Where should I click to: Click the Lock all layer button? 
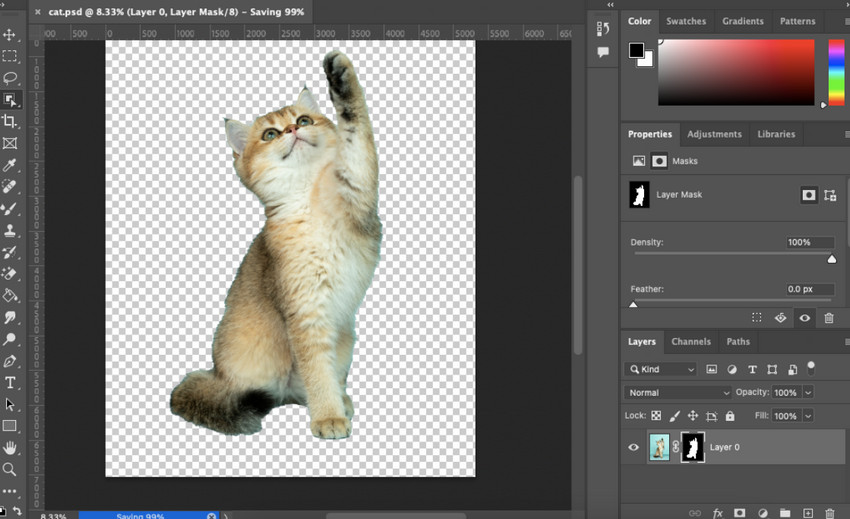click(730, 416)
